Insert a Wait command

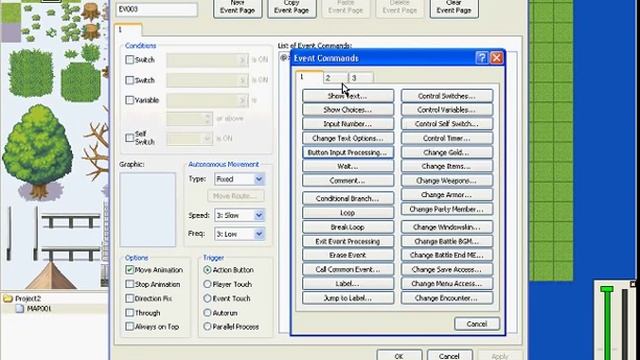point(348,166)
